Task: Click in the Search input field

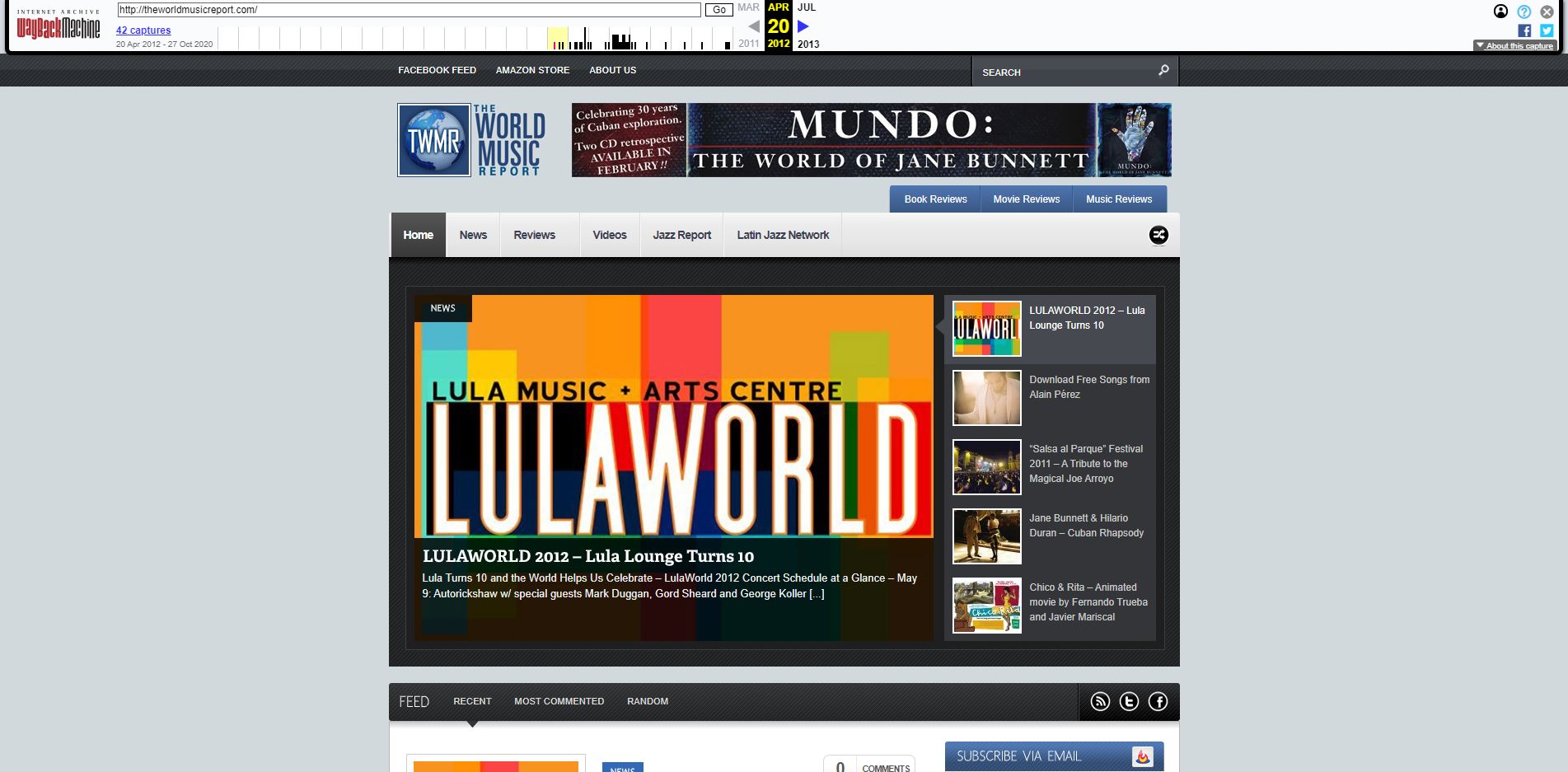Action: click(x=1063, y=73)
